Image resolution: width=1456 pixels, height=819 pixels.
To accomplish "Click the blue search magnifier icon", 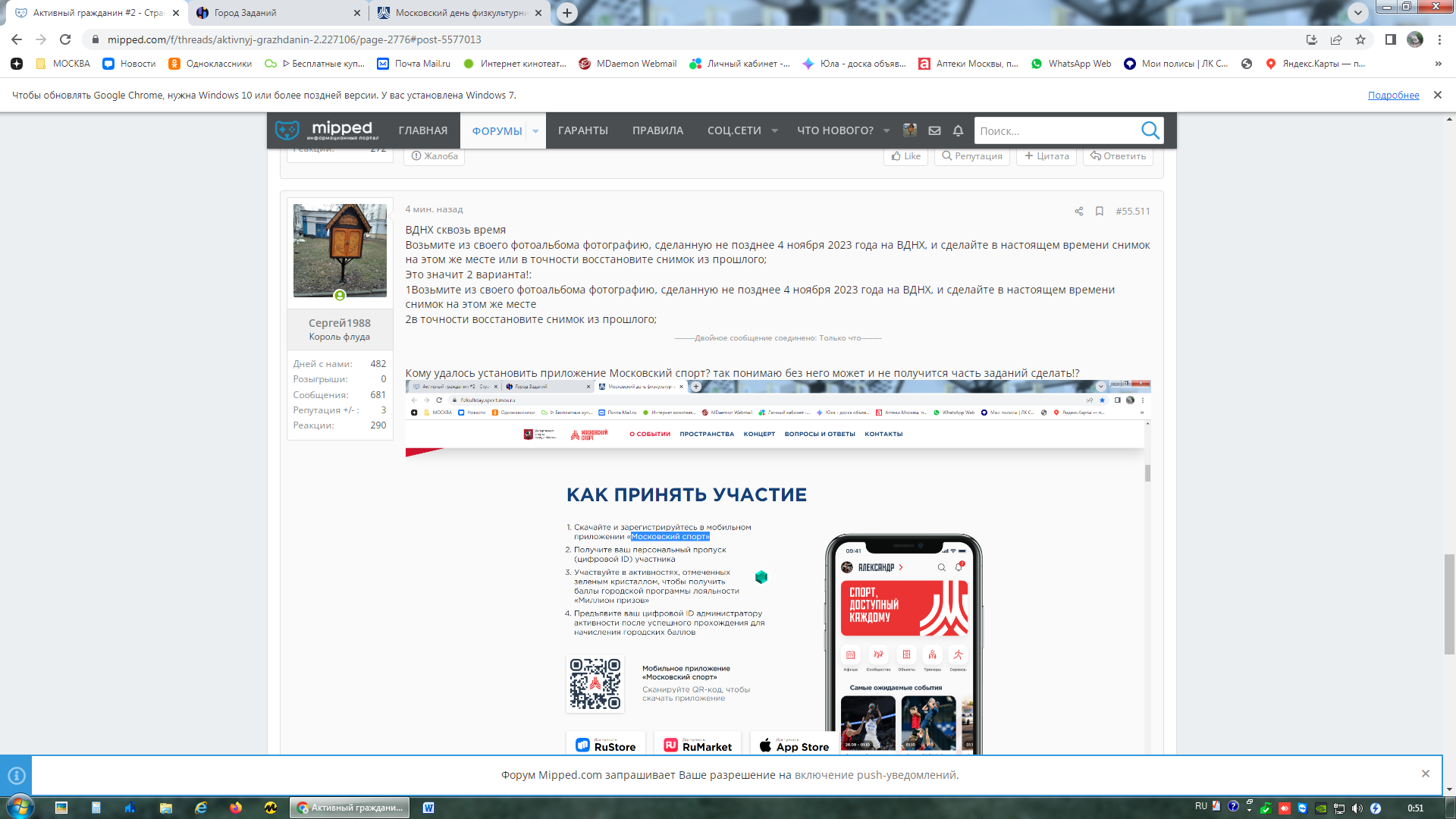I will (x=1150, y=130).
